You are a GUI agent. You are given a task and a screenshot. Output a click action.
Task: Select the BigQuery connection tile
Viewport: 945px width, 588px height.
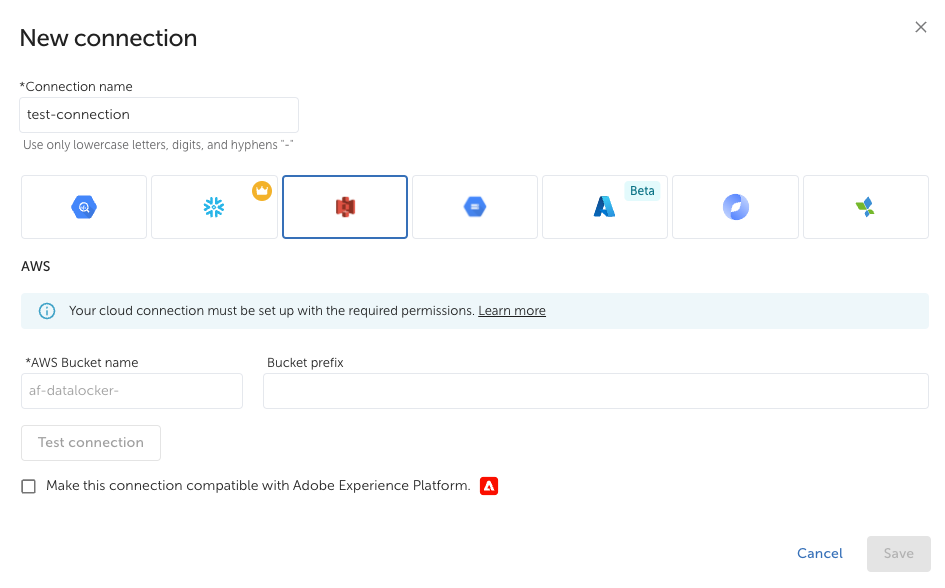(84, 207)
